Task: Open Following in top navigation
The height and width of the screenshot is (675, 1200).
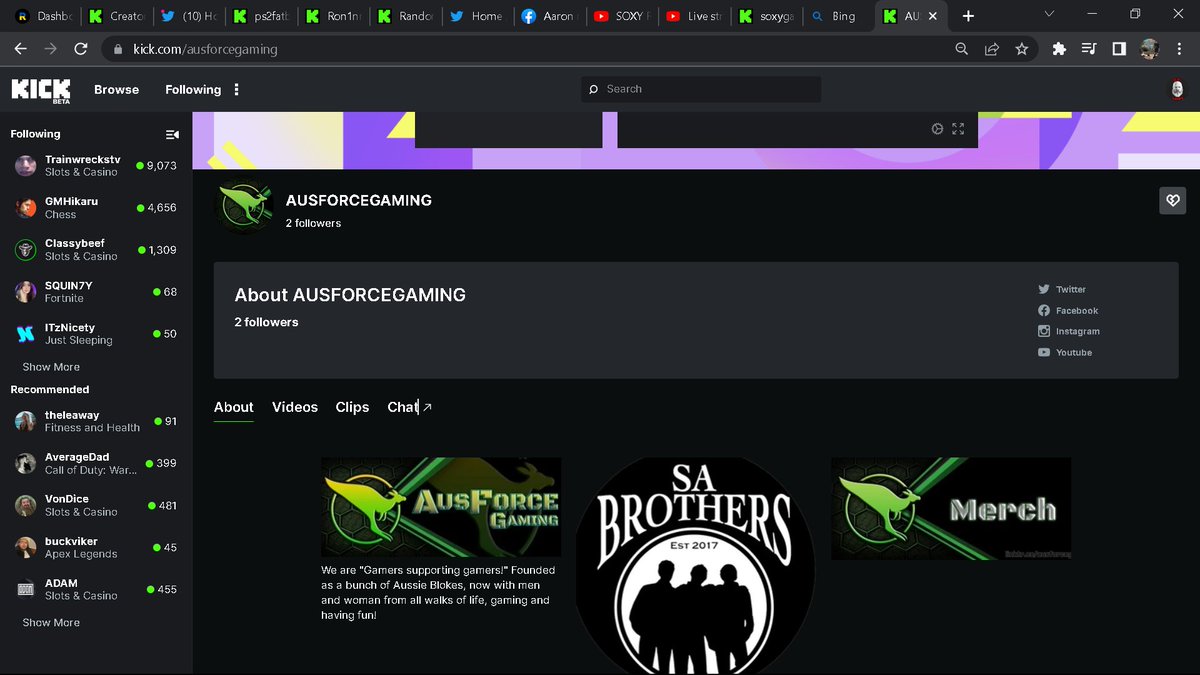Action: [193, 89]
